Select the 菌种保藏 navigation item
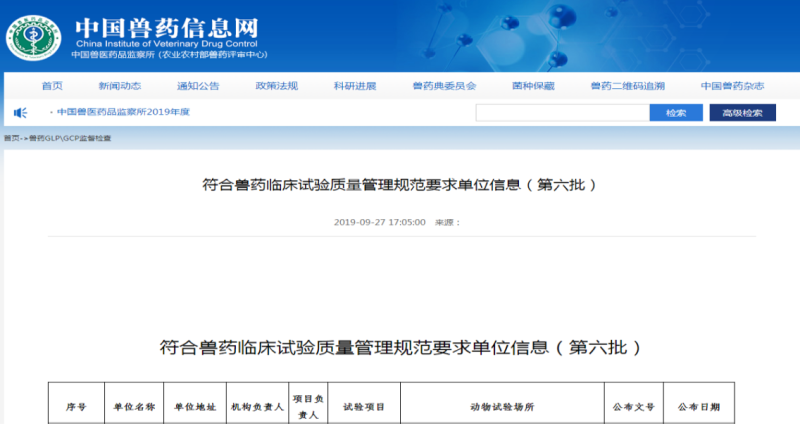Screen dimensions: 800x426 point(533,86)
